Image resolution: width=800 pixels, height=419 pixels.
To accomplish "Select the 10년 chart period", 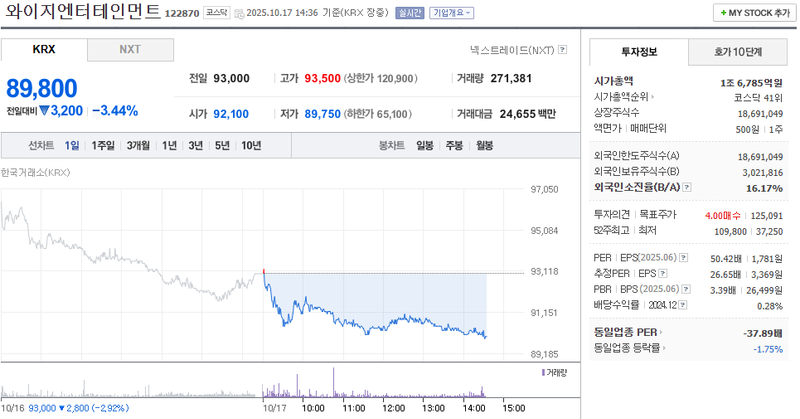I will point(251,145).
